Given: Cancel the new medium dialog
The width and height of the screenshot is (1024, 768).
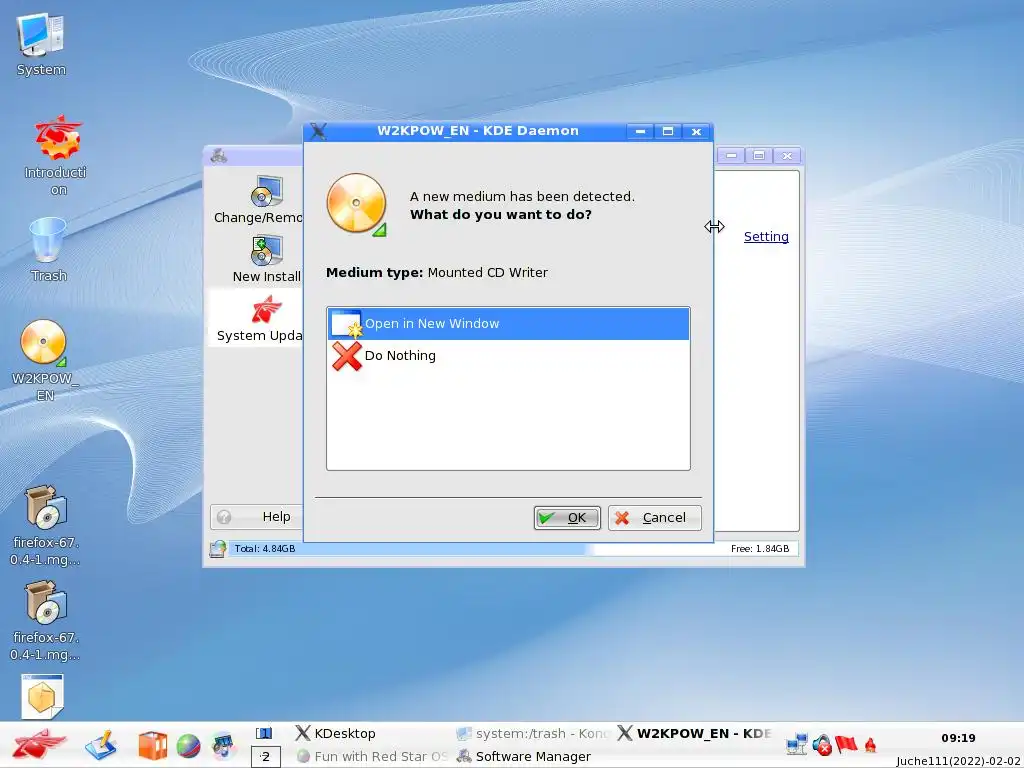Looking at the screenshot, I should pos(654,518).
